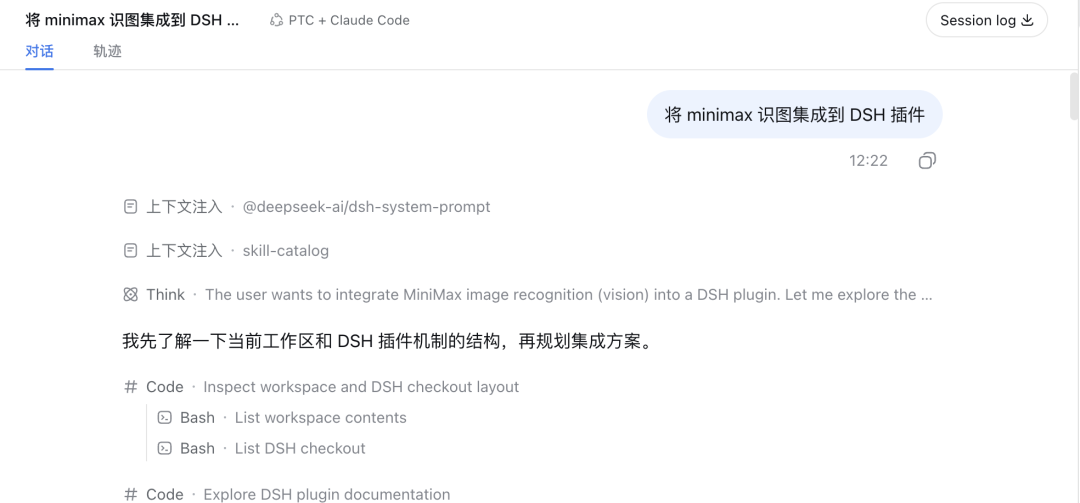Open the @deepseek-ai/dsh-system-prompt context entry
Image resolution: width=1080 pixels, height=503 pixels.
point(307,207)
